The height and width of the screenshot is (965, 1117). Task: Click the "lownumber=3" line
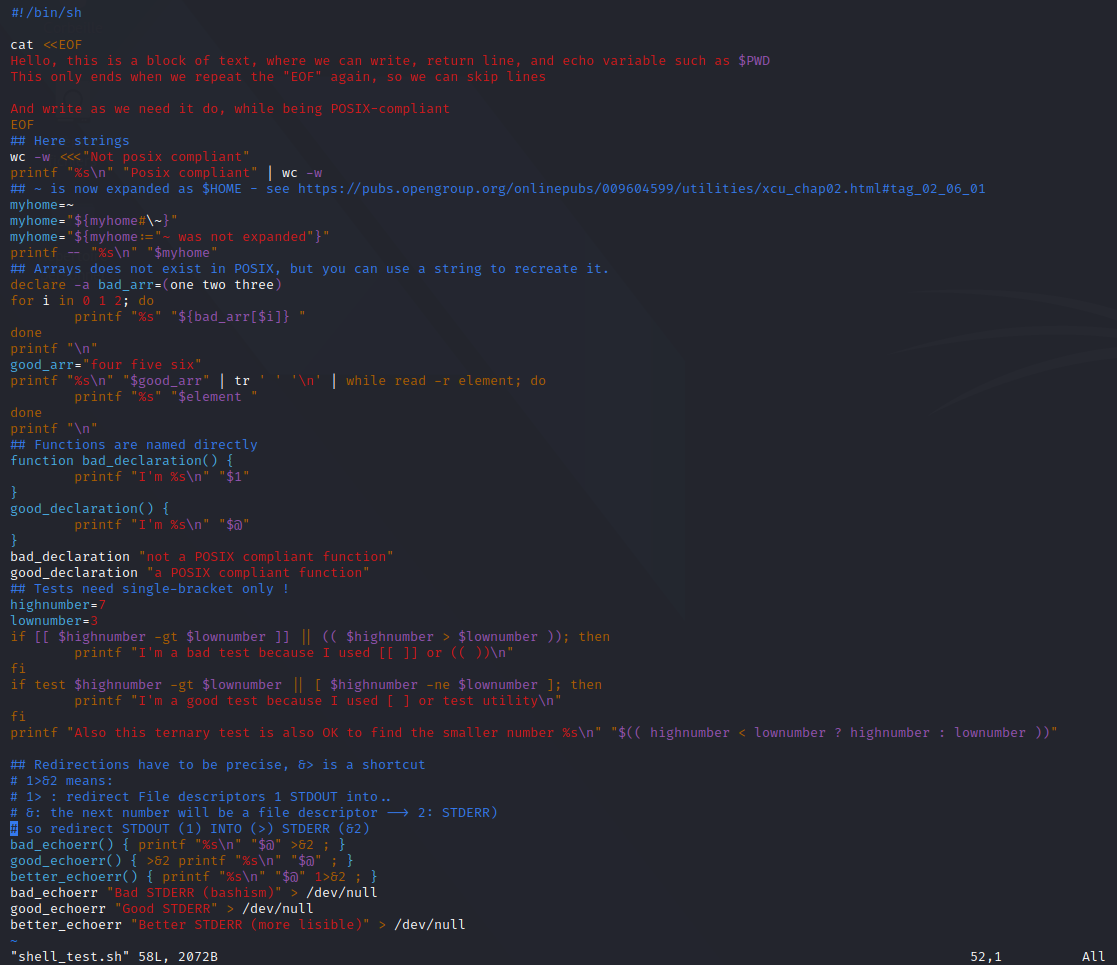pos(54,621)
